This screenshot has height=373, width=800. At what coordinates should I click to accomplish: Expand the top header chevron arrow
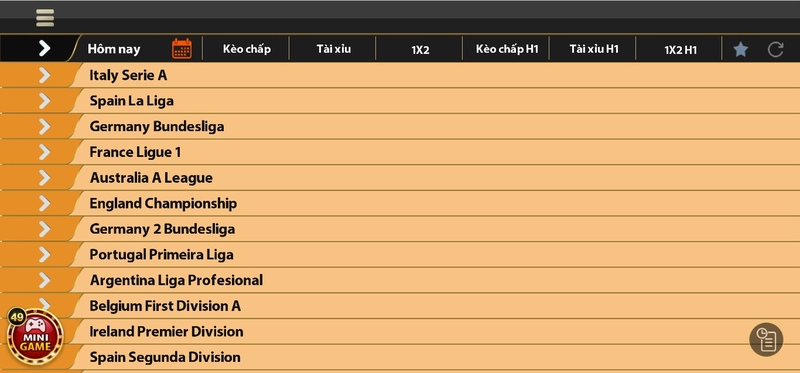point(44,48)
